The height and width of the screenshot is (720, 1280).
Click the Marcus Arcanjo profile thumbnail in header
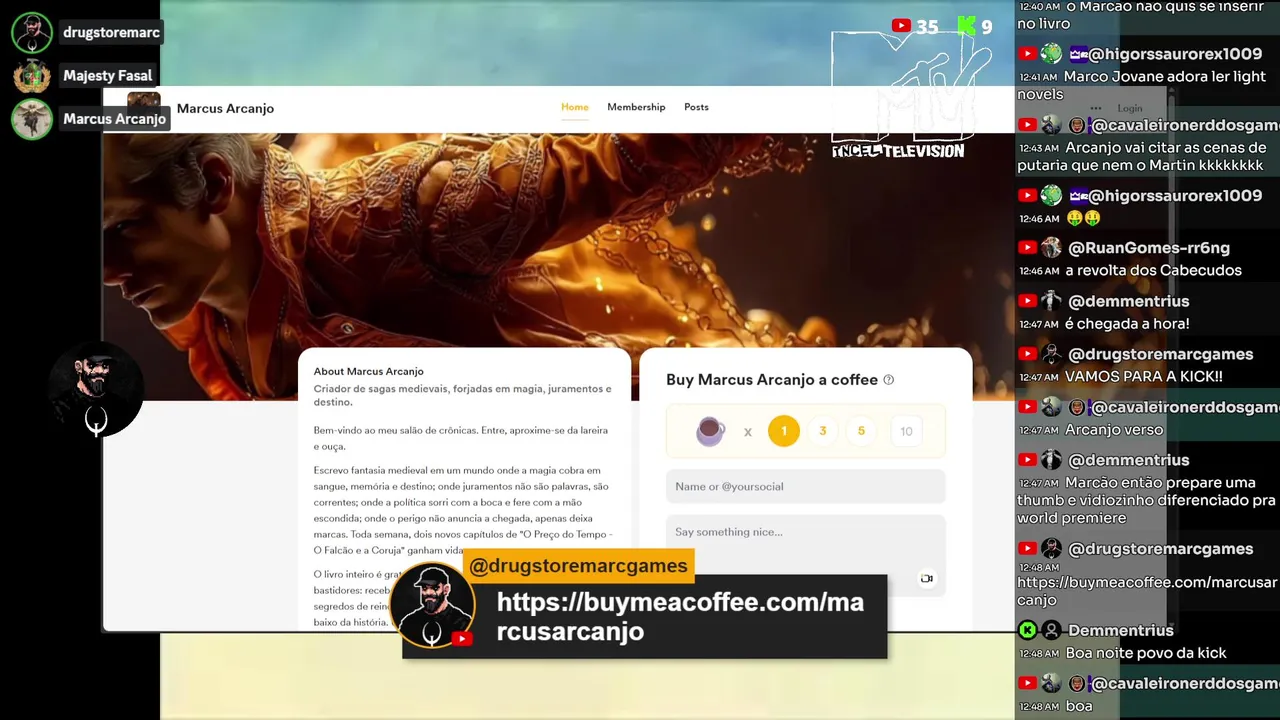144,107
